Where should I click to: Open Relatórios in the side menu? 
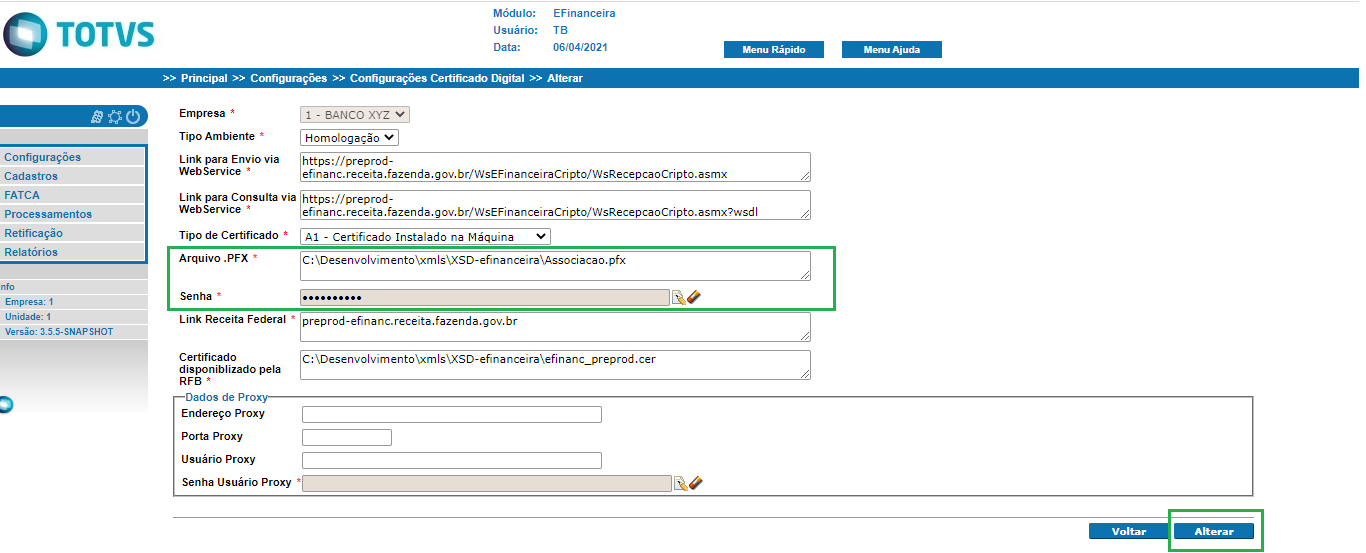[x=73, y=252]
